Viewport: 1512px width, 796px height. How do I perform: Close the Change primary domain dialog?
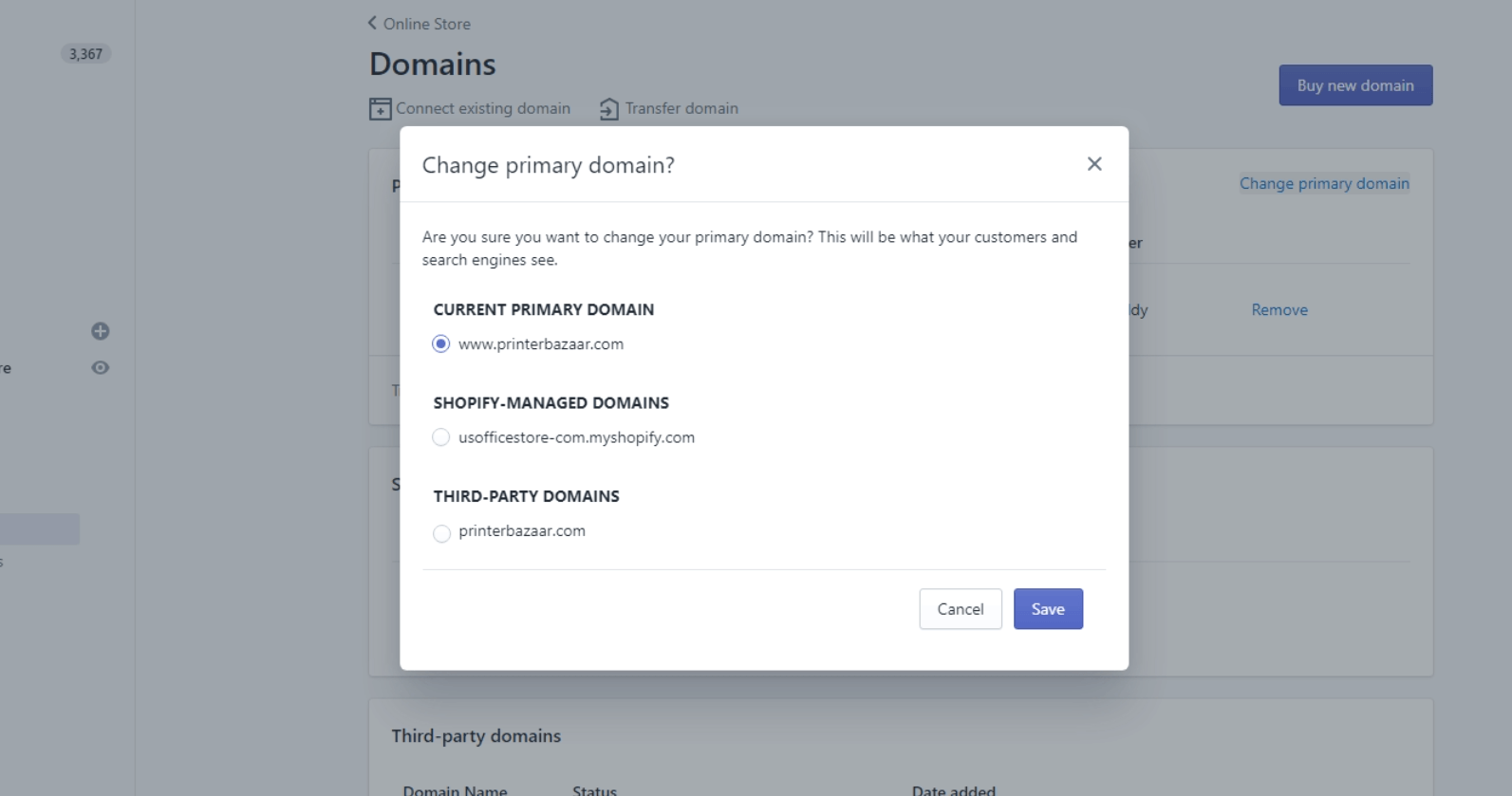coord(1094,164)
